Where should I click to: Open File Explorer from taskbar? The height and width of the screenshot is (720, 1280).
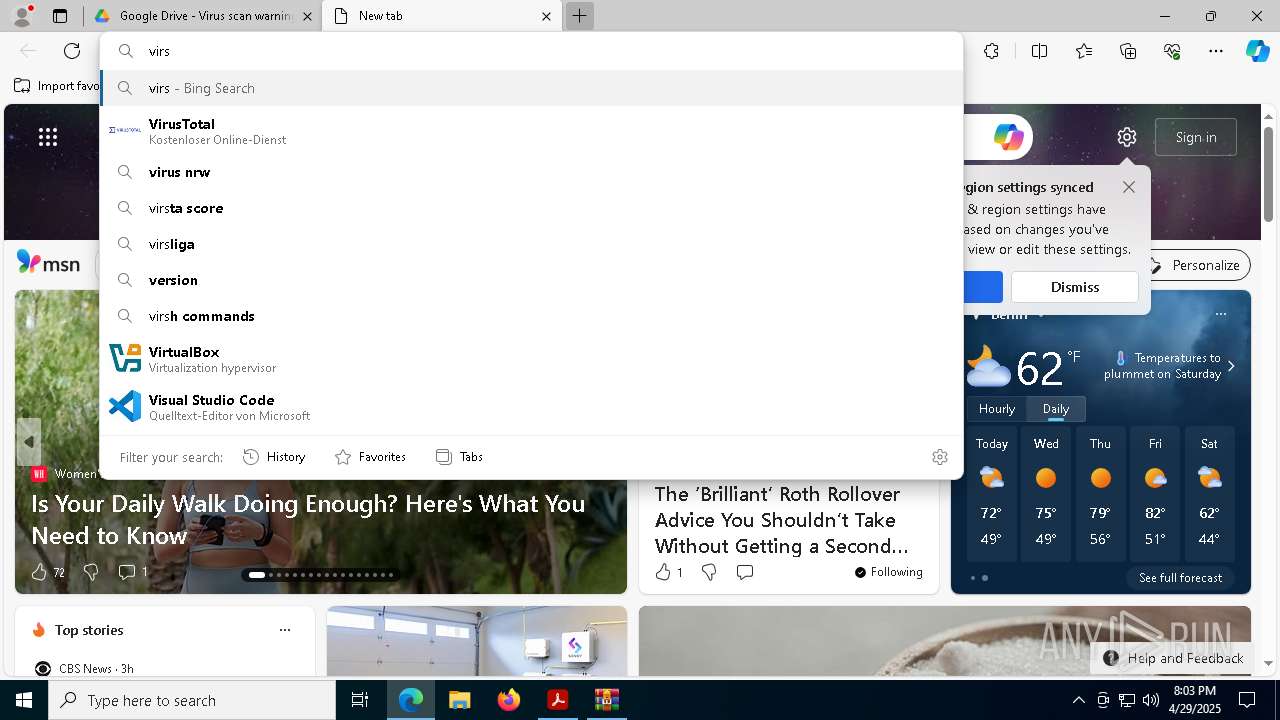[459, 700]
